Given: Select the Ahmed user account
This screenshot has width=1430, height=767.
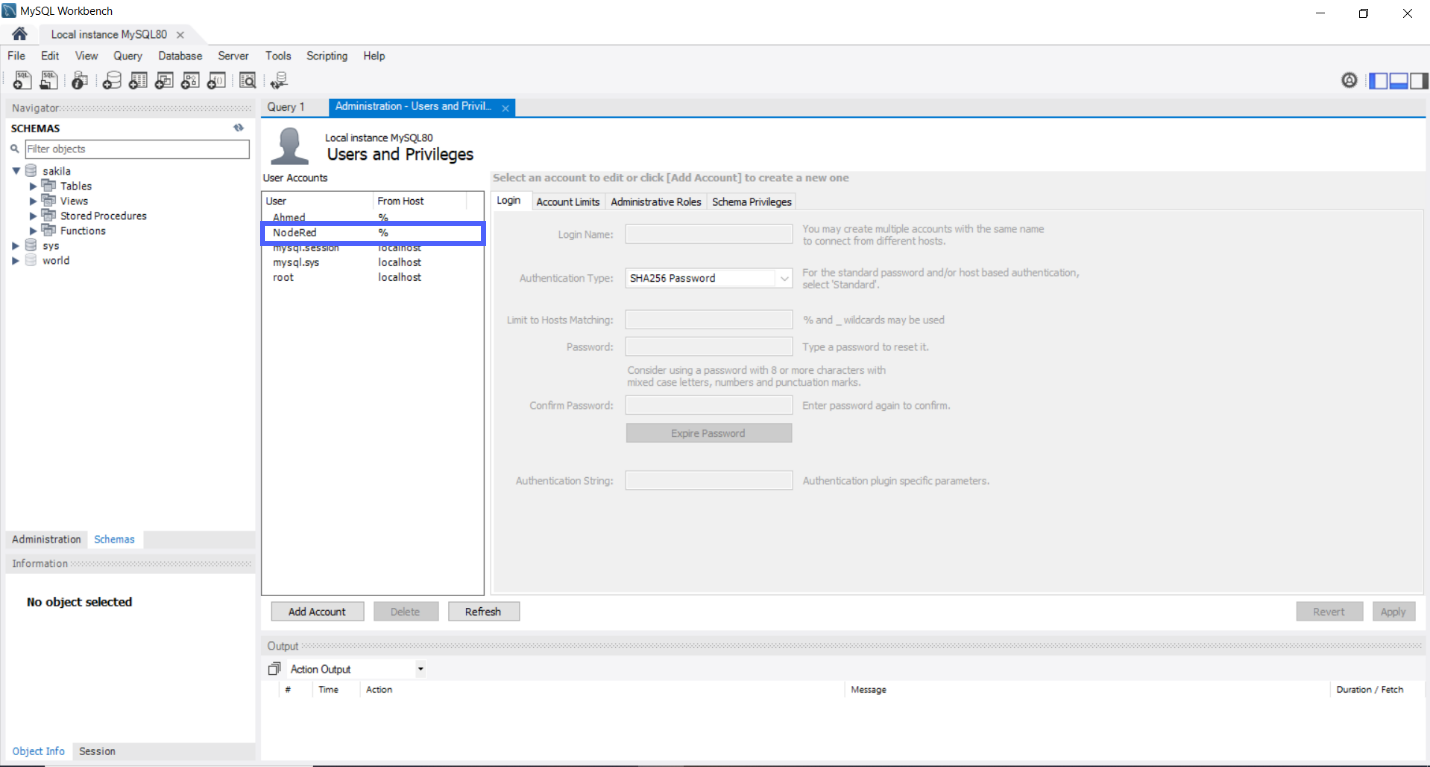Looking at the screenshot, I should click(x=372, y=217).
